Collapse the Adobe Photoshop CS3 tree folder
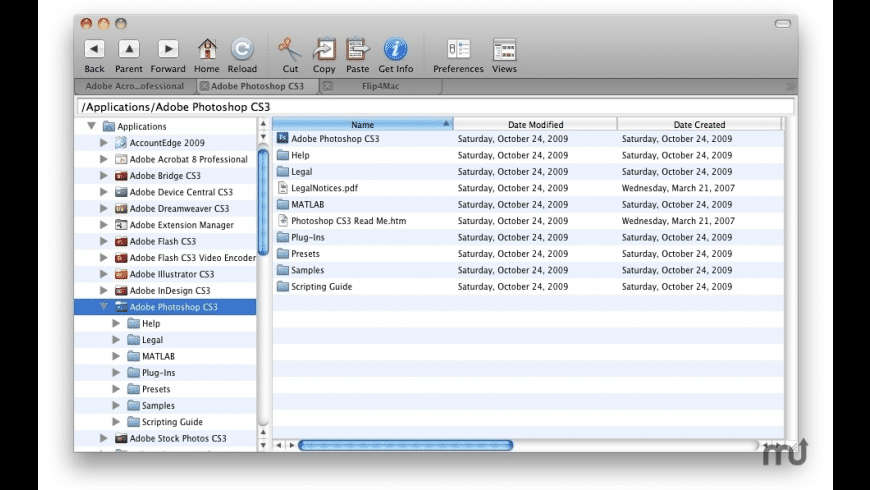The width and height of the screenshot is (870, 490). coord(104,307)
